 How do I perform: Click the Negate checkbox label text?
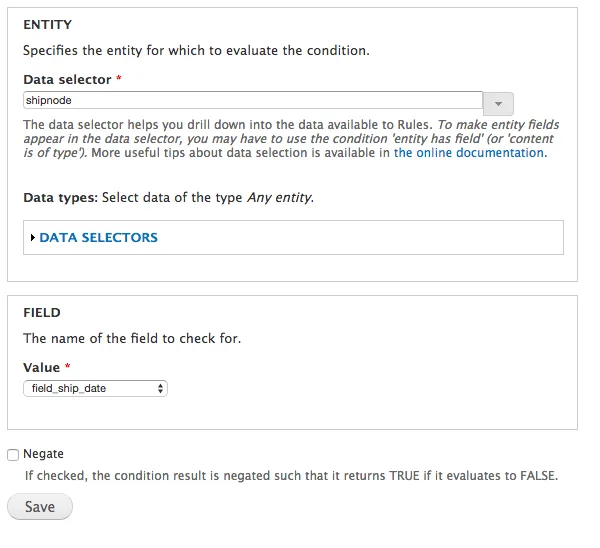click(x=43, y=454)
